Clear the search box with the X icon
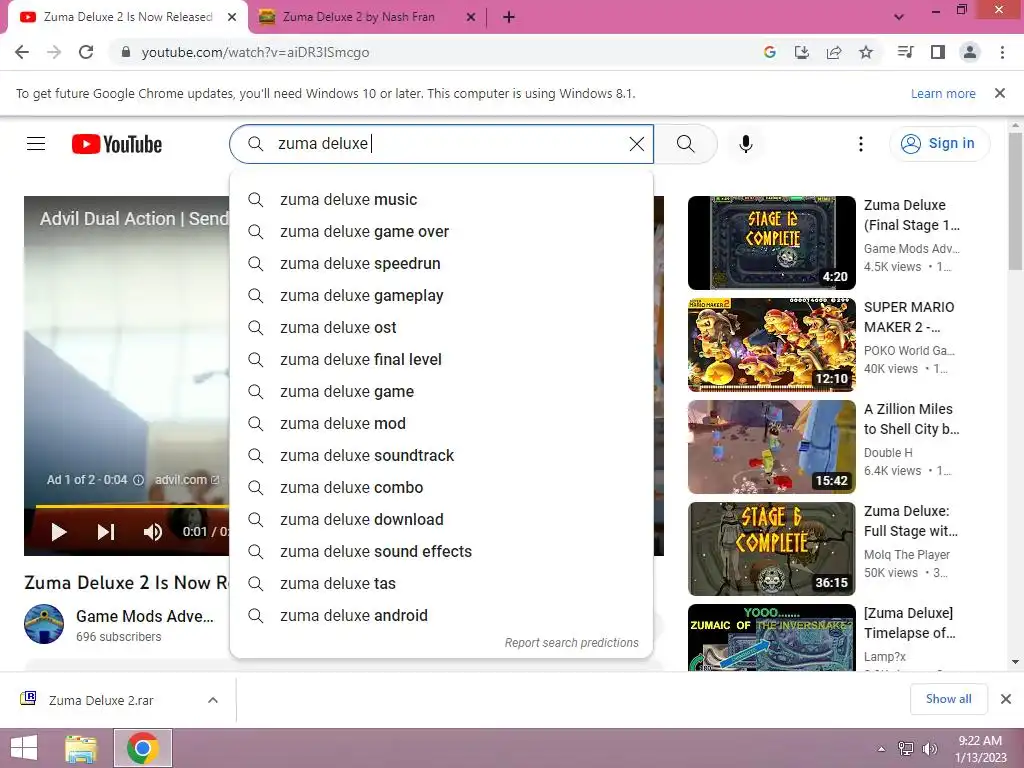1024x768 pixels. pos(637,144)
